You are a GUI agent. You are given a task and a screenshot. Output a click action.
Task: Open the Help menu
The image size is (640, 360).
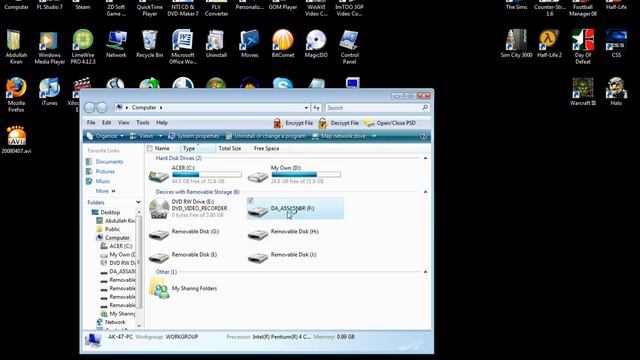[x=162, y=123]
